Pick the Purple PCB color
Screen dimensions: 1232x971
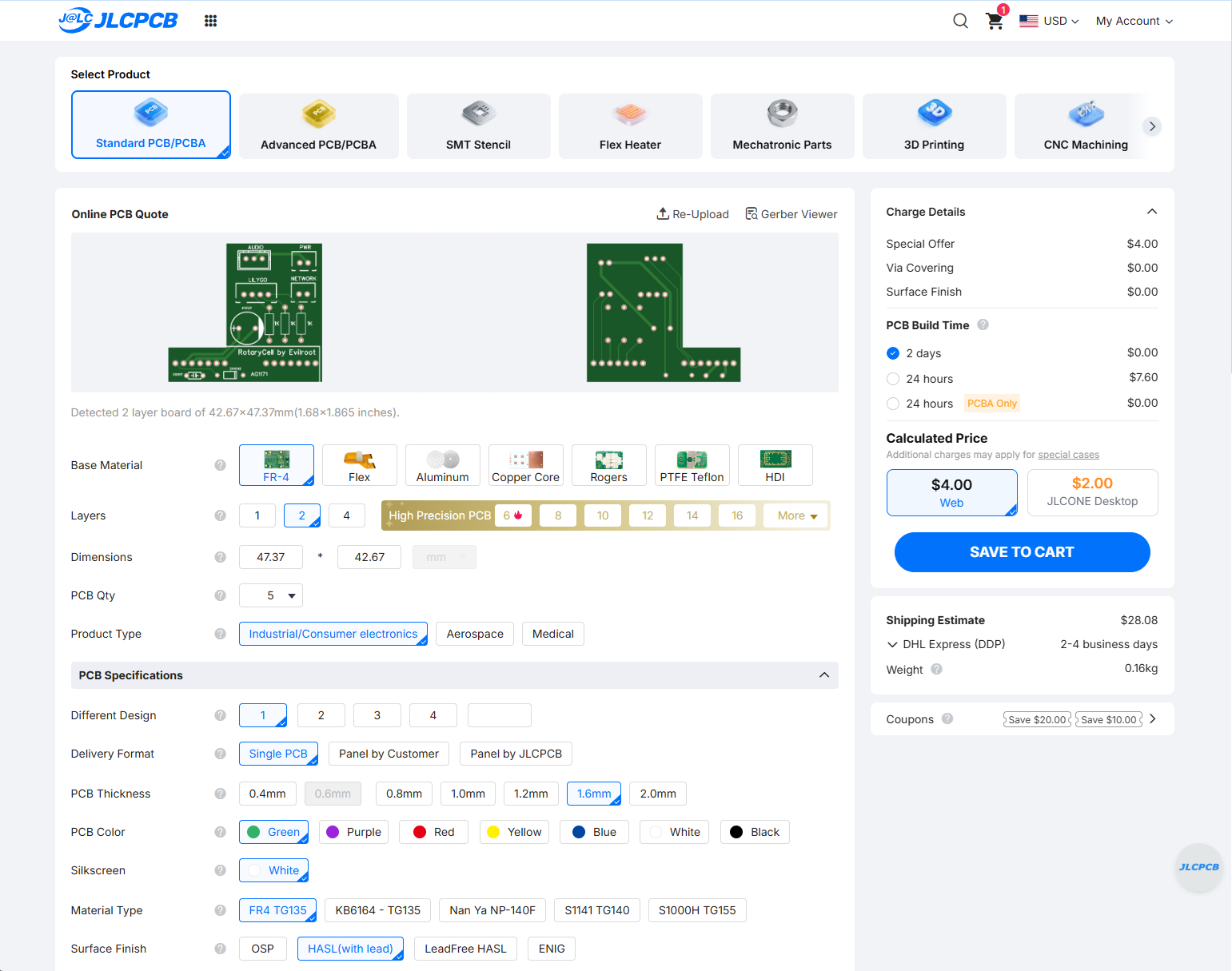click(353, 832)
